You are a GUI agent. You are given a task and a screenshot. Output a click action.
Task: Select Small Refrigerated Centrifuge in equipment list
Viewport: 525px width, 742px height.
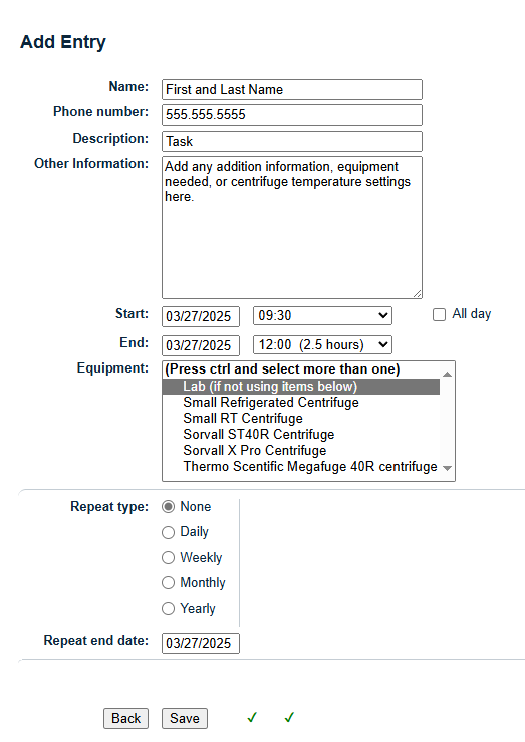[301, 403]
